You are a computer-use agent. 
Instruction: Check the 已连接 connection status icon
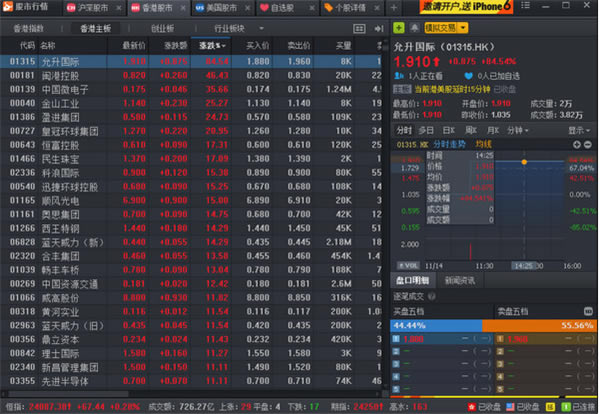[566, 407]
